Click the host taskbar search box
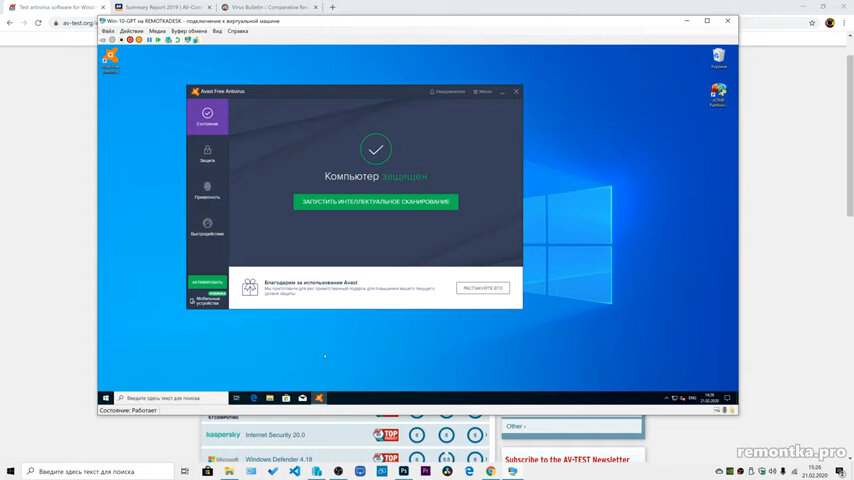 point(98,471)
